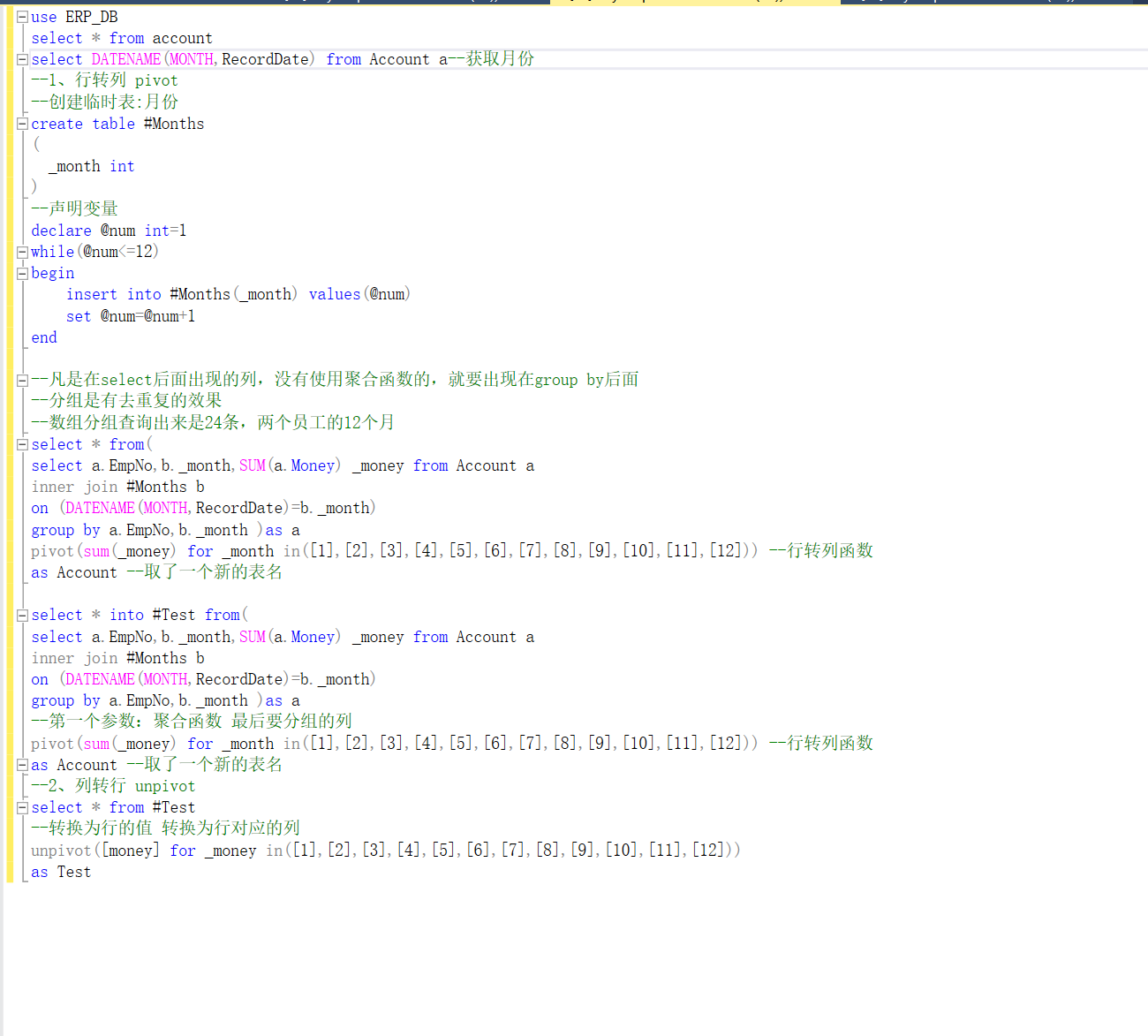This screenshot has height=1036, width=1148.
Task: Place cursor on "declare @num int=1" line
Action: pos(106,230)
